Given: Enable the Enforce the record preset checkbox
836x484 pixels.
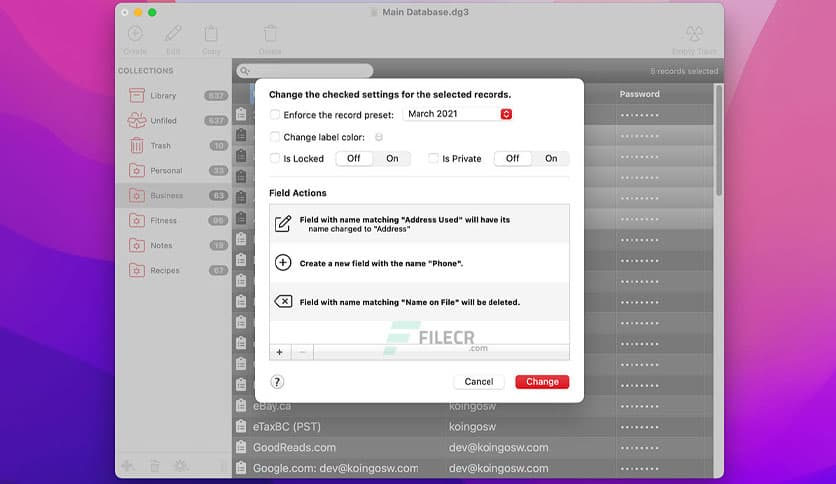Looking at the screenshot, I should (276, 115).
